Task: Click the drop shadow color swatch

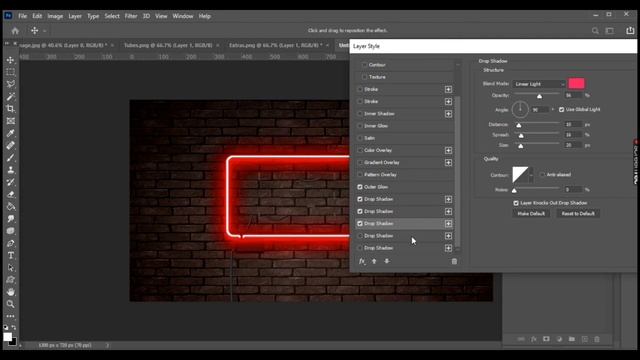Action: coord(576,84)
